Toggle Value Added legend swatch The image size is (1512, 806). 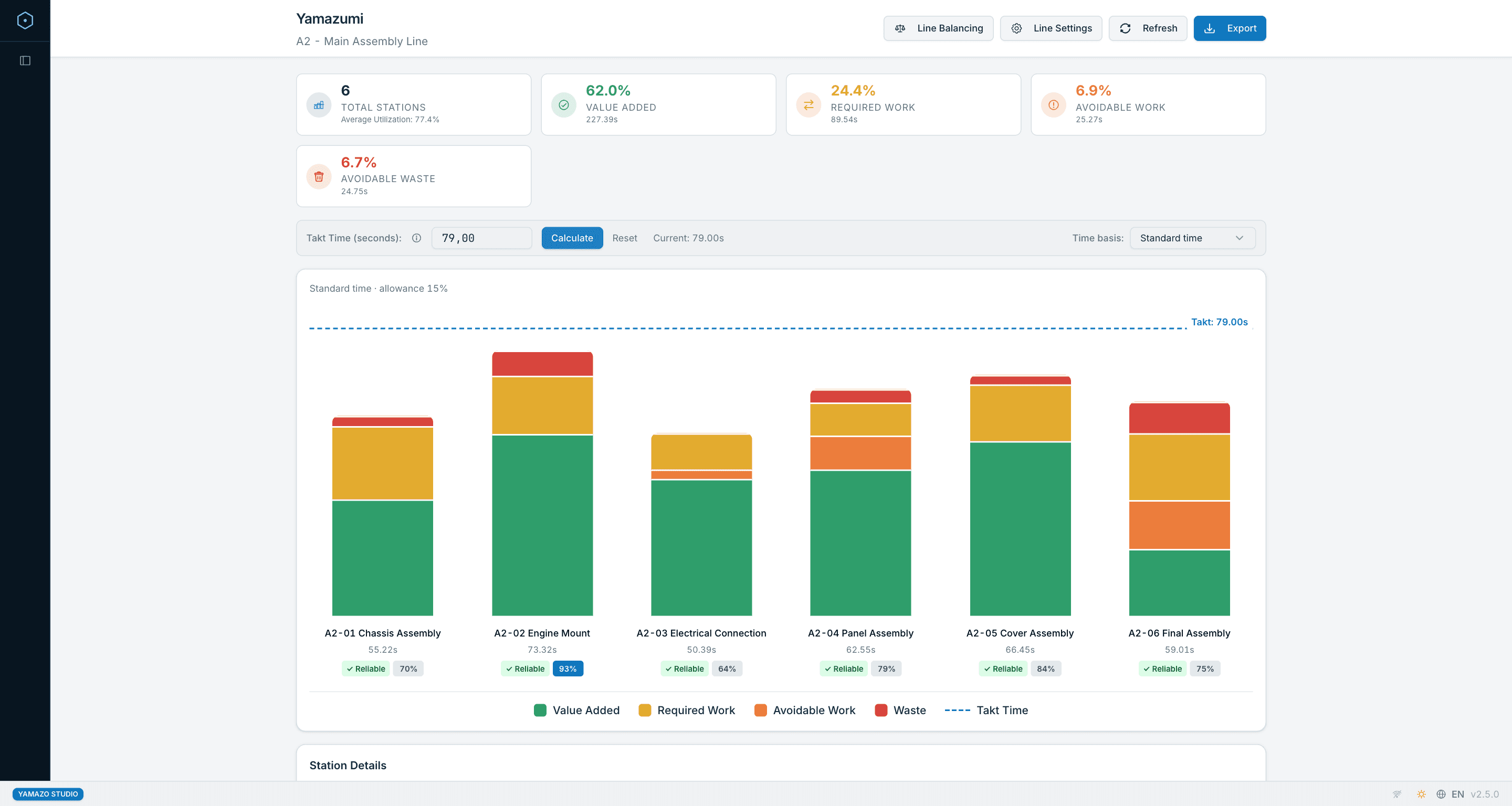(x=540, y=710)
